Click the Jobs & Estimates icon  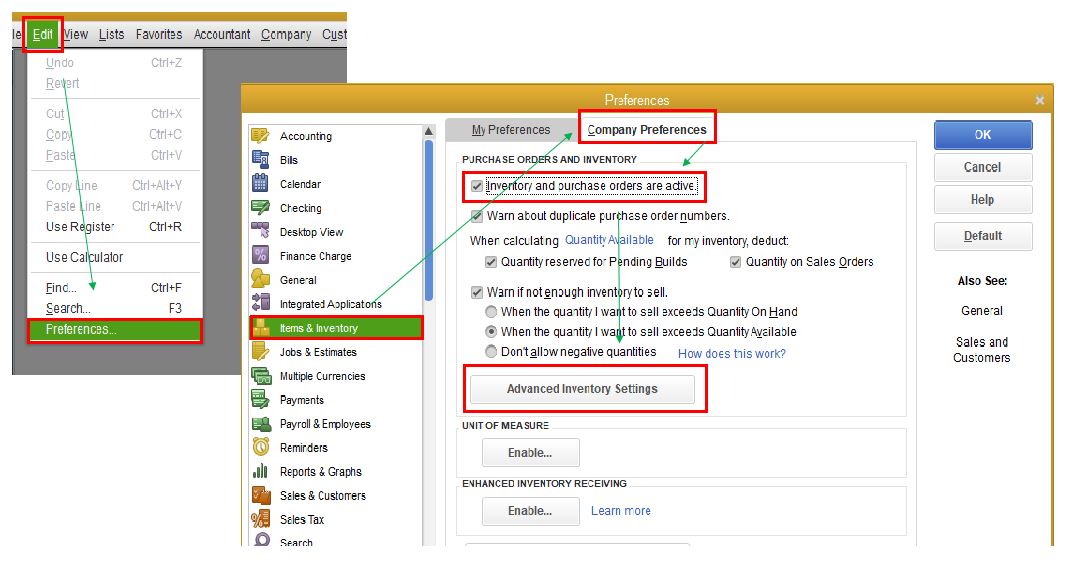(x=260, y=352)
